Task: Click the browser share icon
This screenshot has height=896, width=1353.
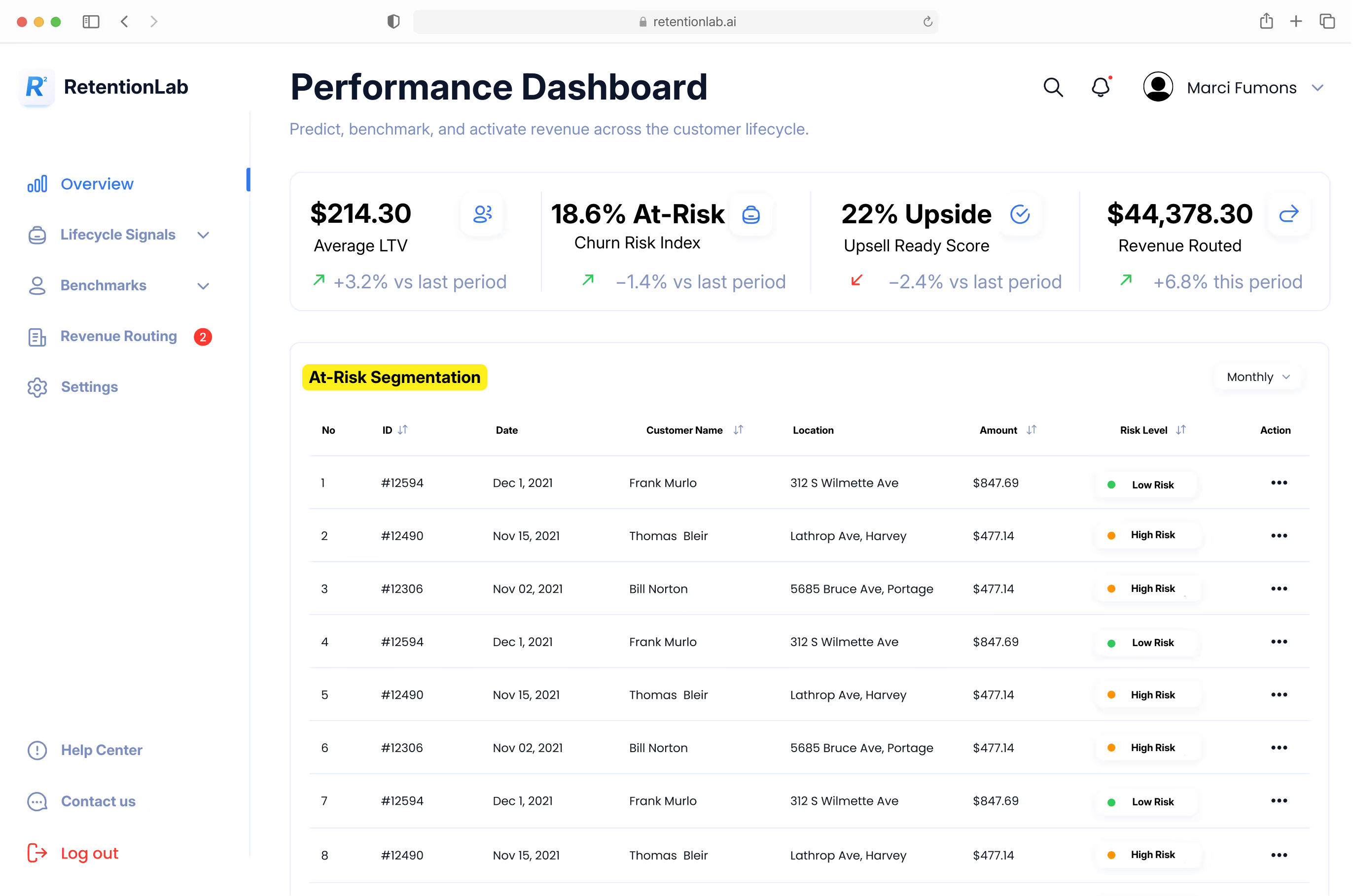Action: point(1267,22)
